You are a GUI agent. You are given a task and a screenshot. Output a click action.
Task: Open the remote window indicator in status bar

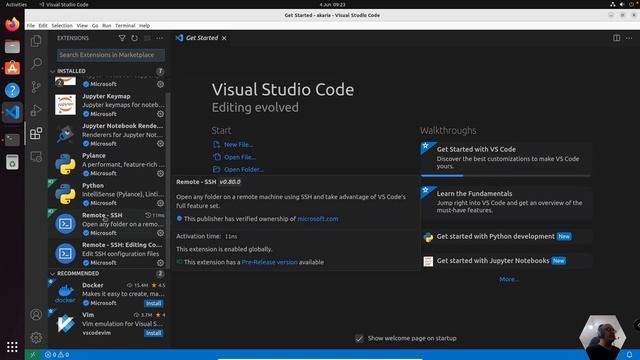pyautogui.click(x=33, y=355)
